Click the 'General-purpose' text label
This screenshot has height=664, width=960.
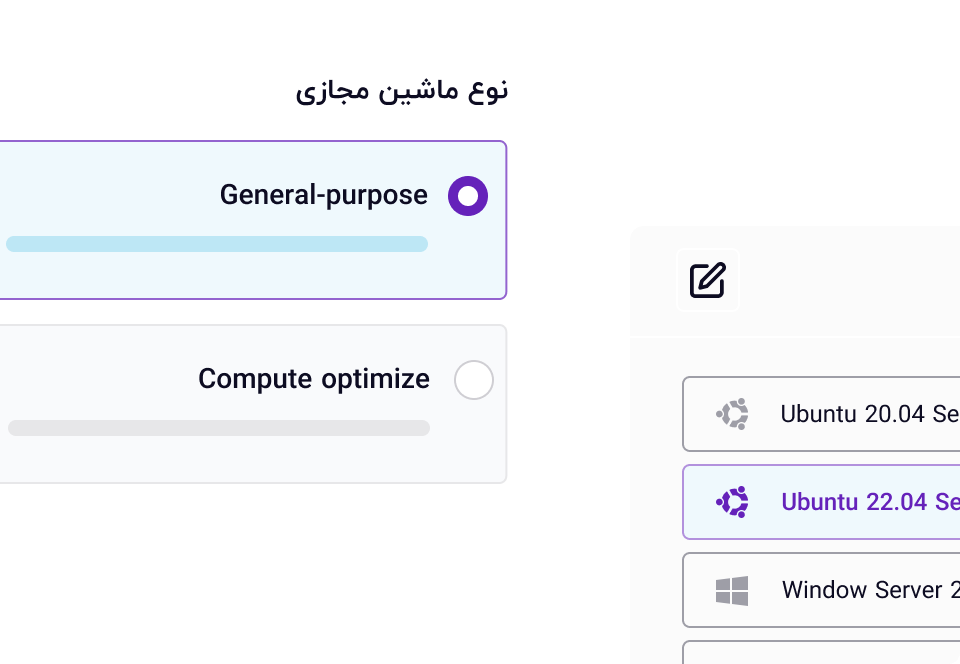click(323, 195)
